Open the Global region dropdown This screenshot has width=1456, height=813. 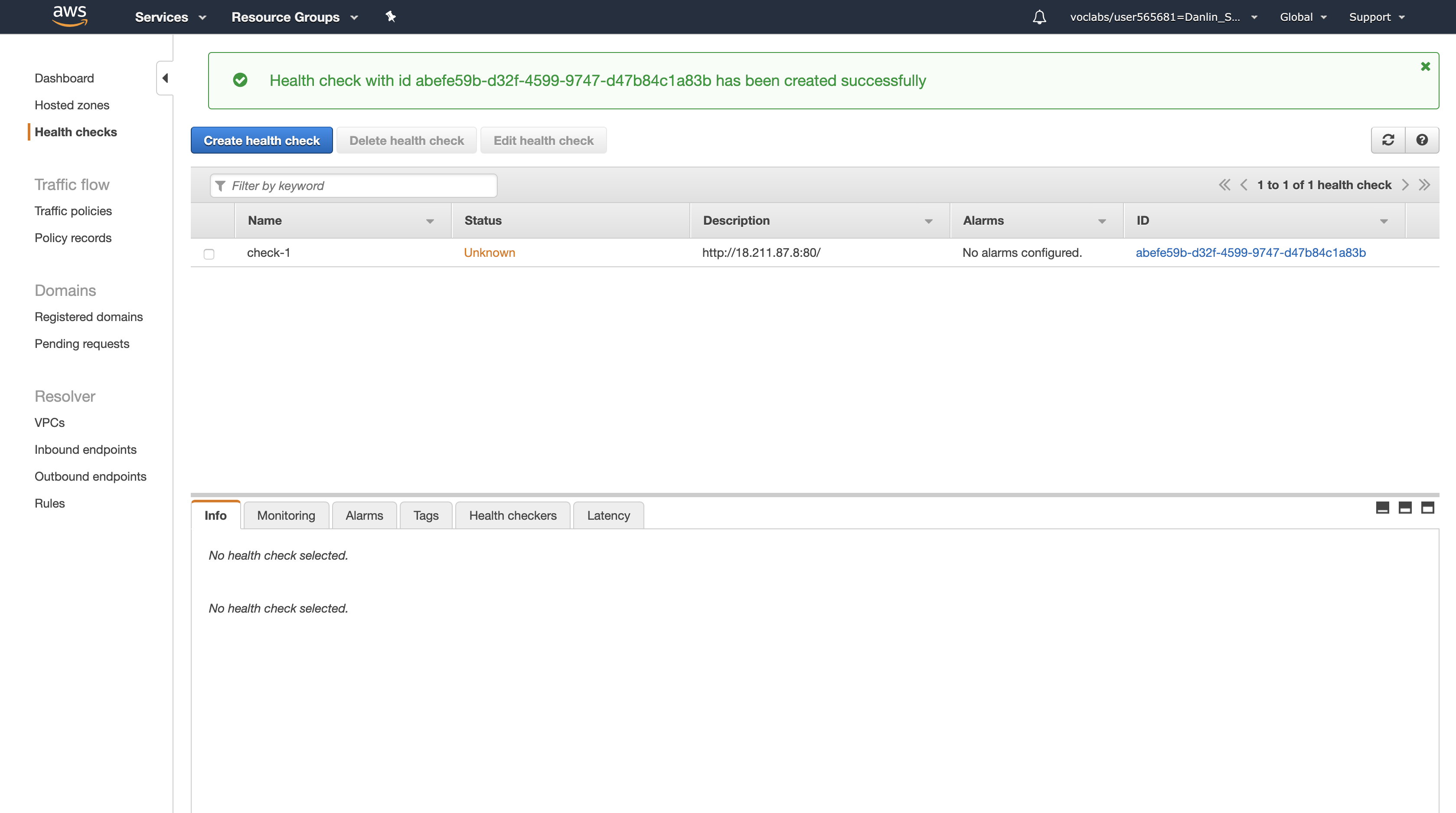pos(1303,17)
